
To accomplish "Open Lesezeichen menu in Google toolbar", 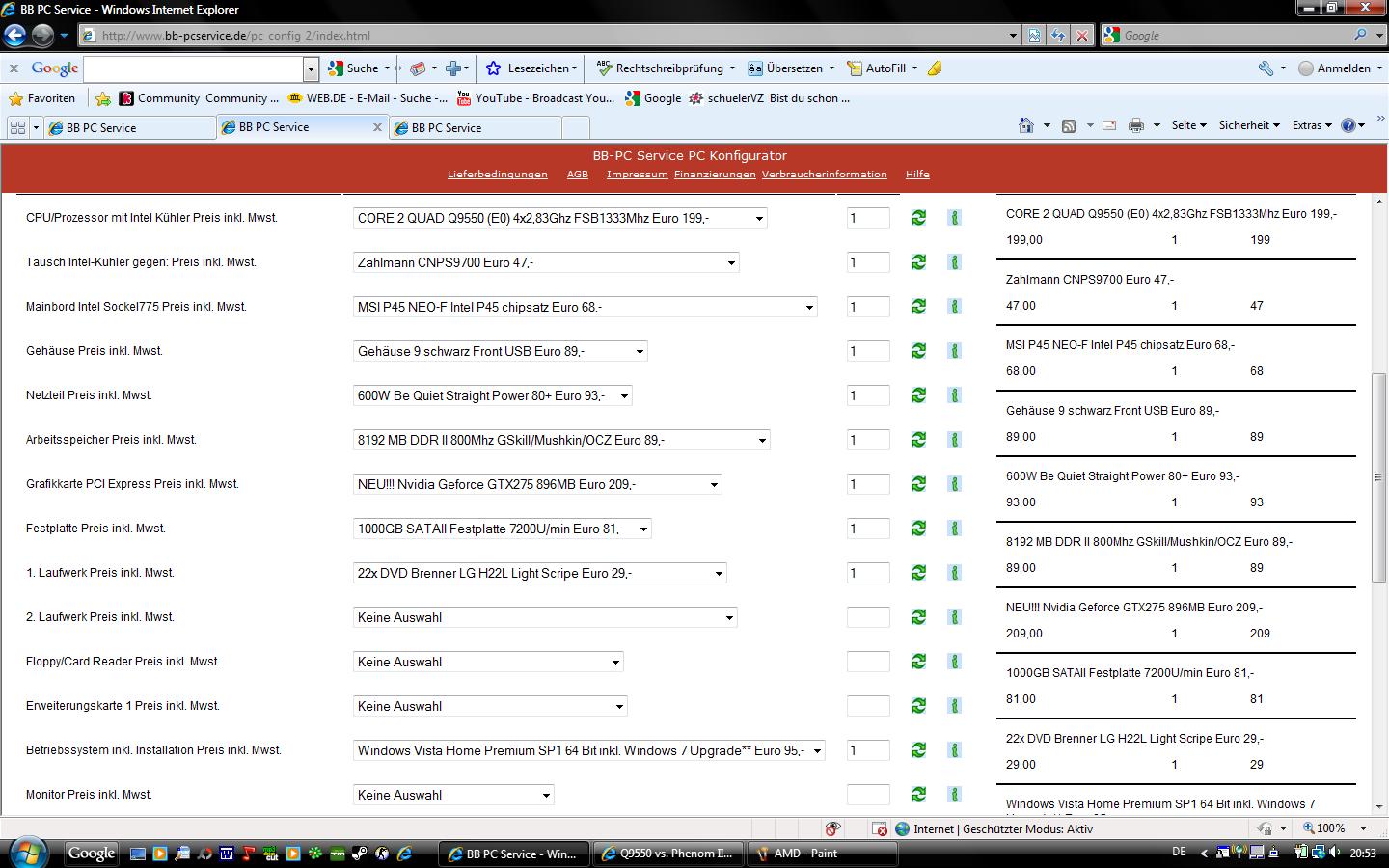I will click(531, 68).
